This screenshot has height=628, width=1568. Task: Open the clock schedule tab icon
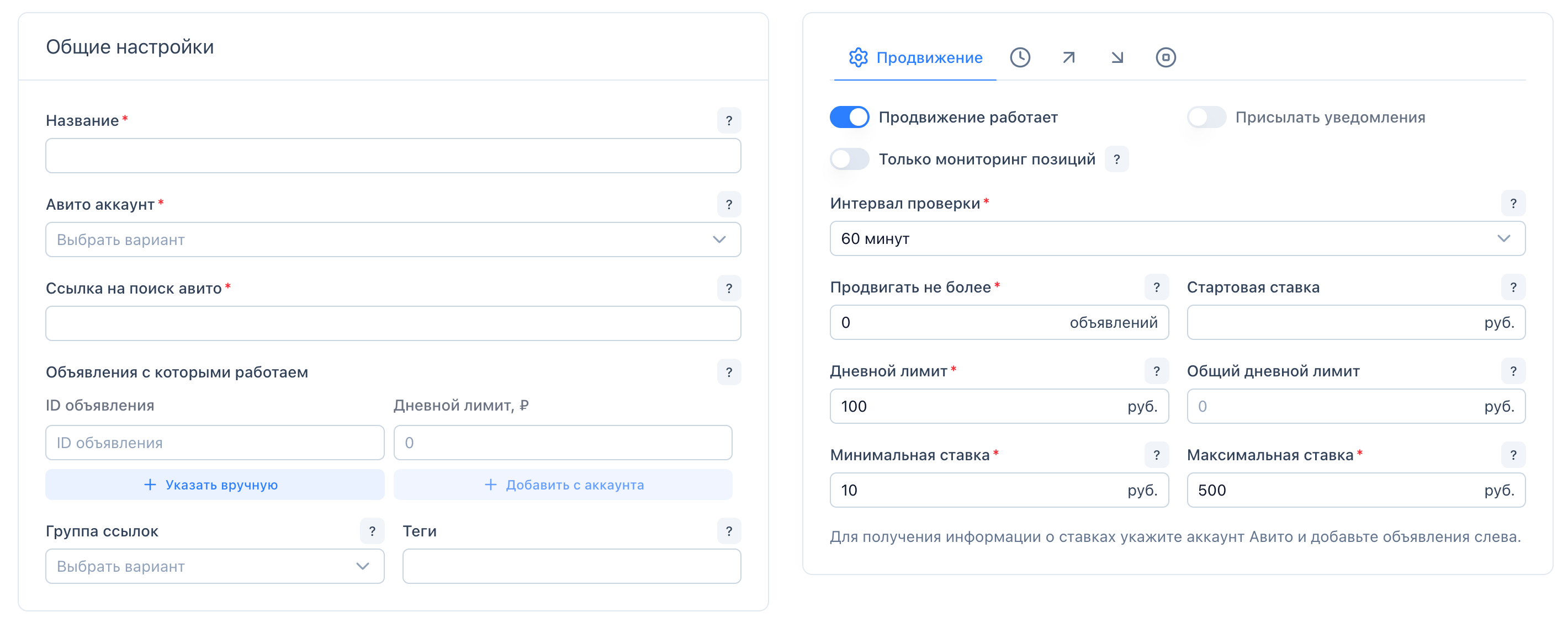coord(1020,58)
